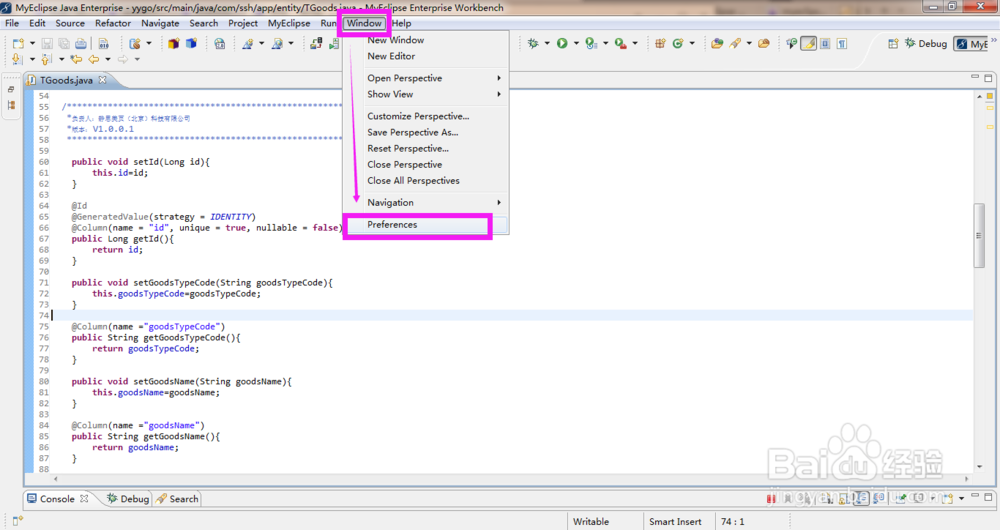The width and height of the screenshot is (1000, 530).
Task: Expand the New Class dropdown arrow
Action: click(692, 43)
